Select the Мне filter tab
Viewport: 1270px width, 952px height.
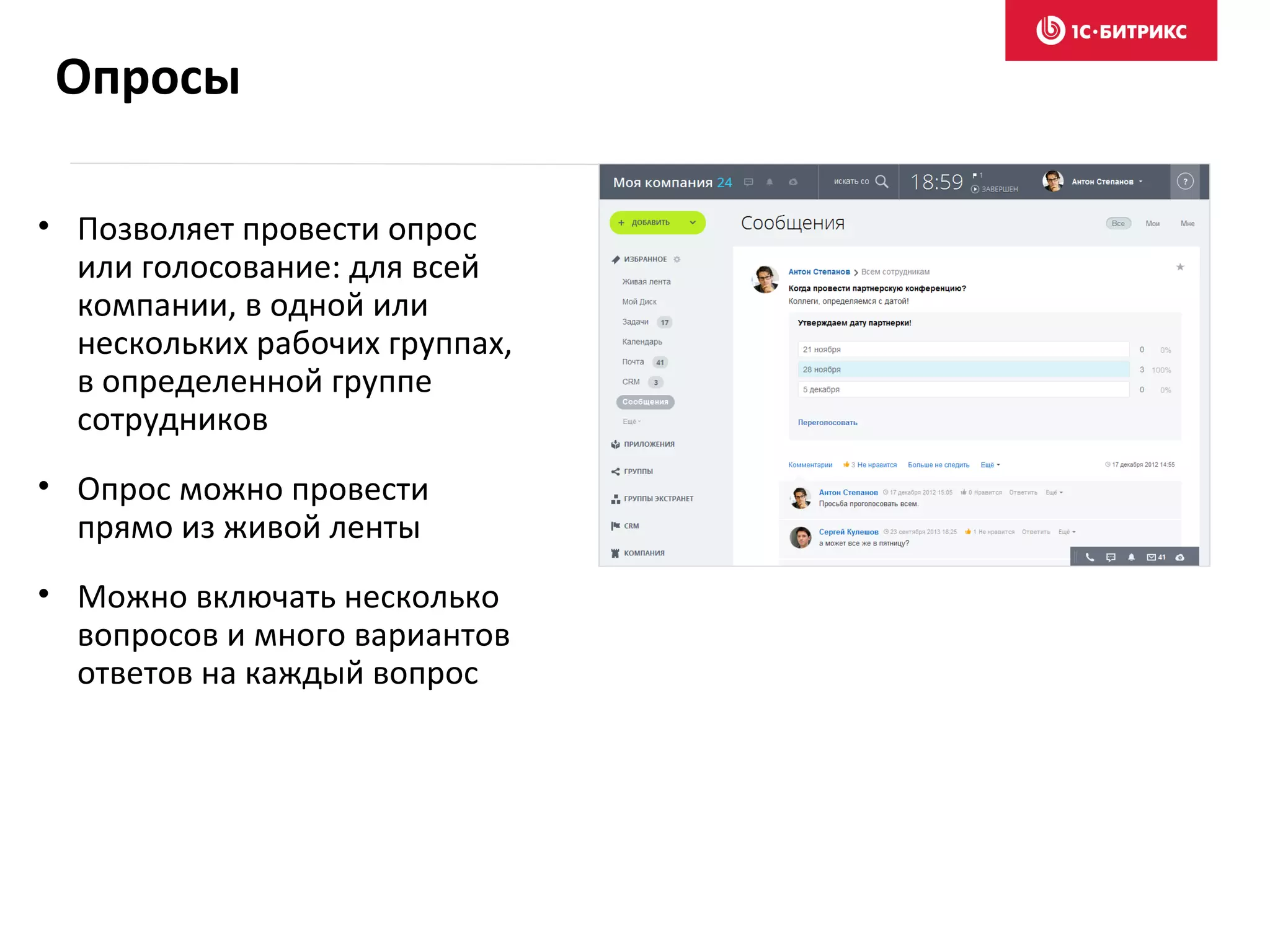[1187, 223]
